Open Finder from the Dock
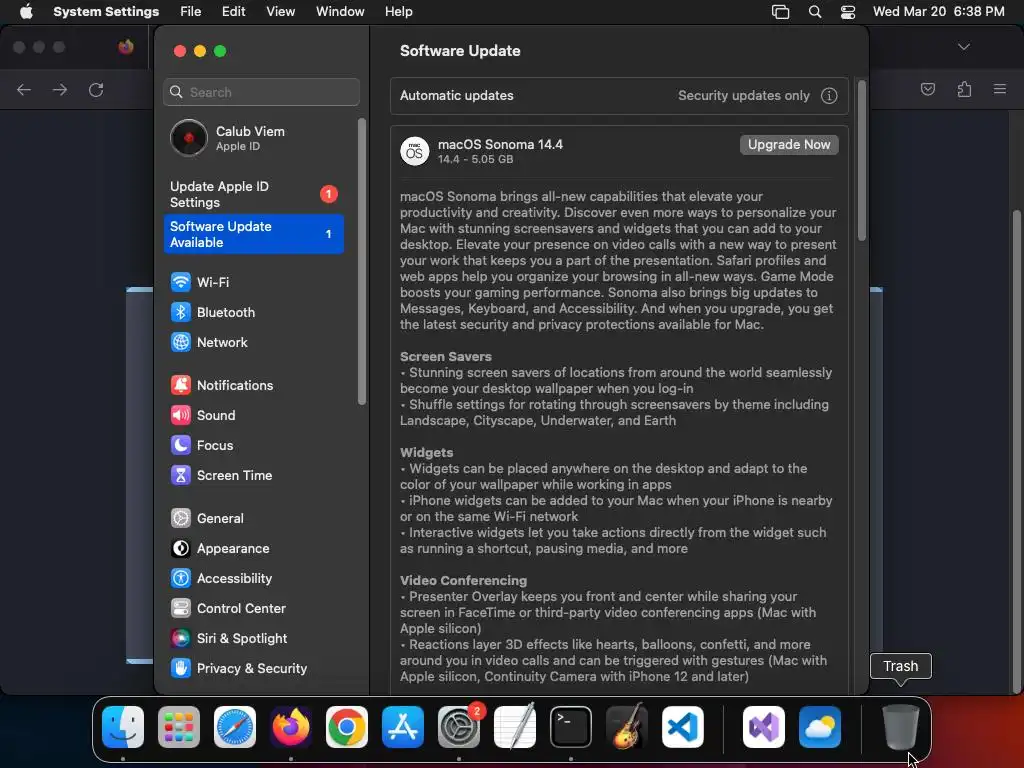The image size is (1024, 768). pos(123,727)
